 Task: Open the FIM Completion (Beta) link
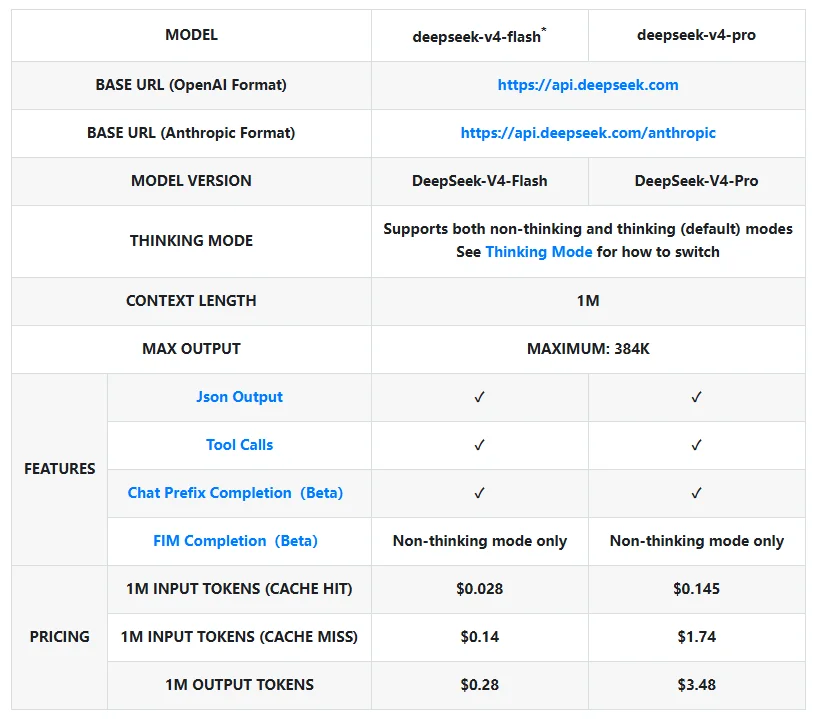[235, 541]
